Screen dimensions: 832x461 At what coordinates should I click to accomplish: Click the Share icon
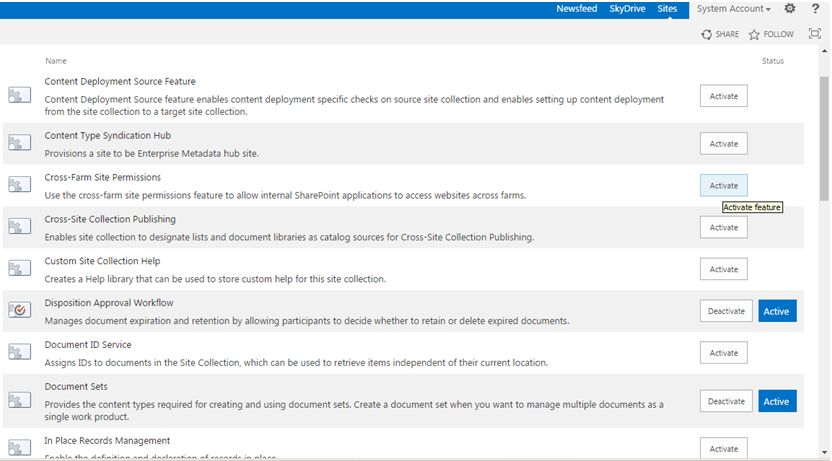tap(706, 34)
